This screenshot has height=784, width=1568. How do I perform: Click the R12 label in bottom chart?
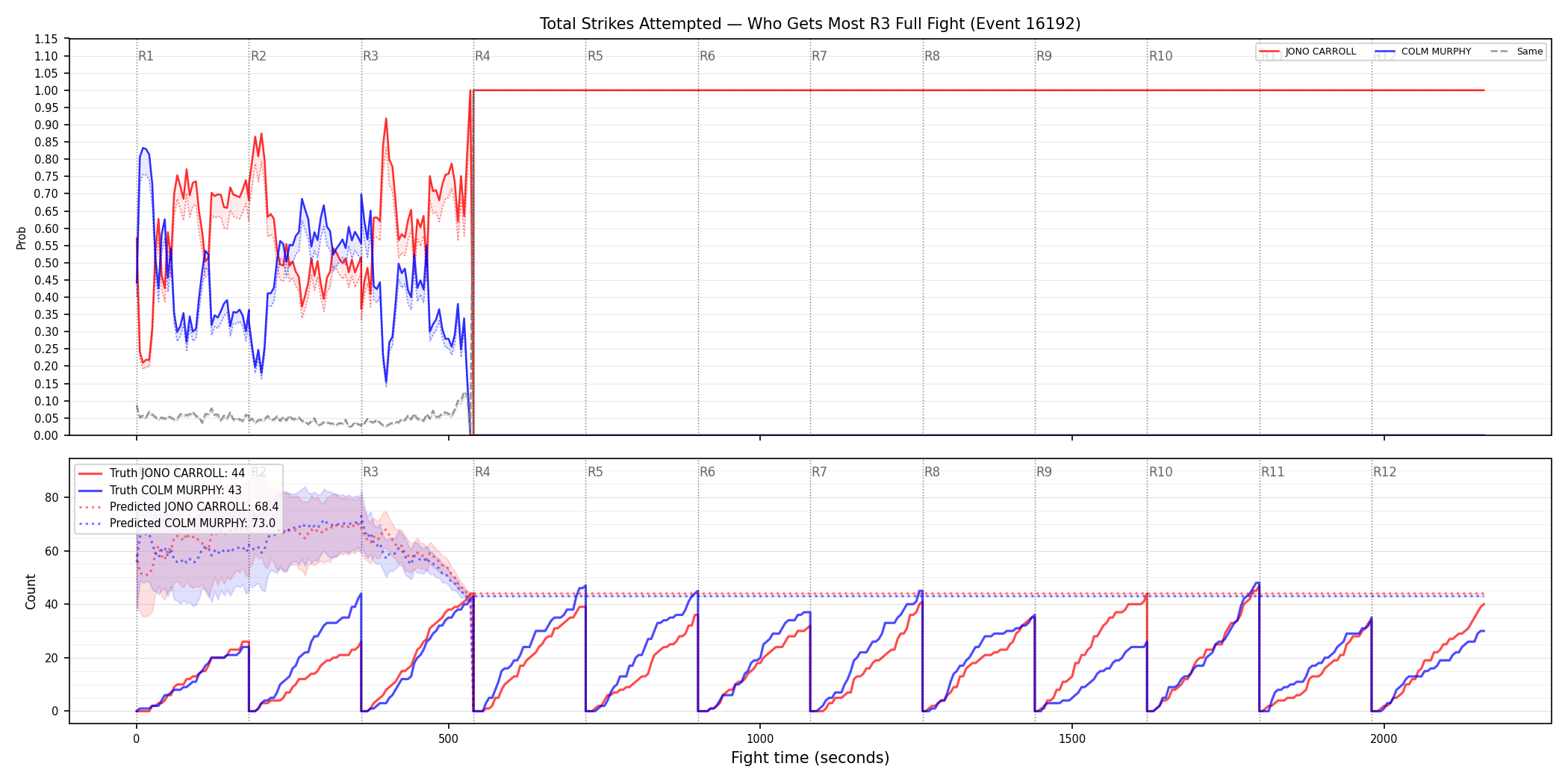pyautogui.click(x=1384, y=472)
